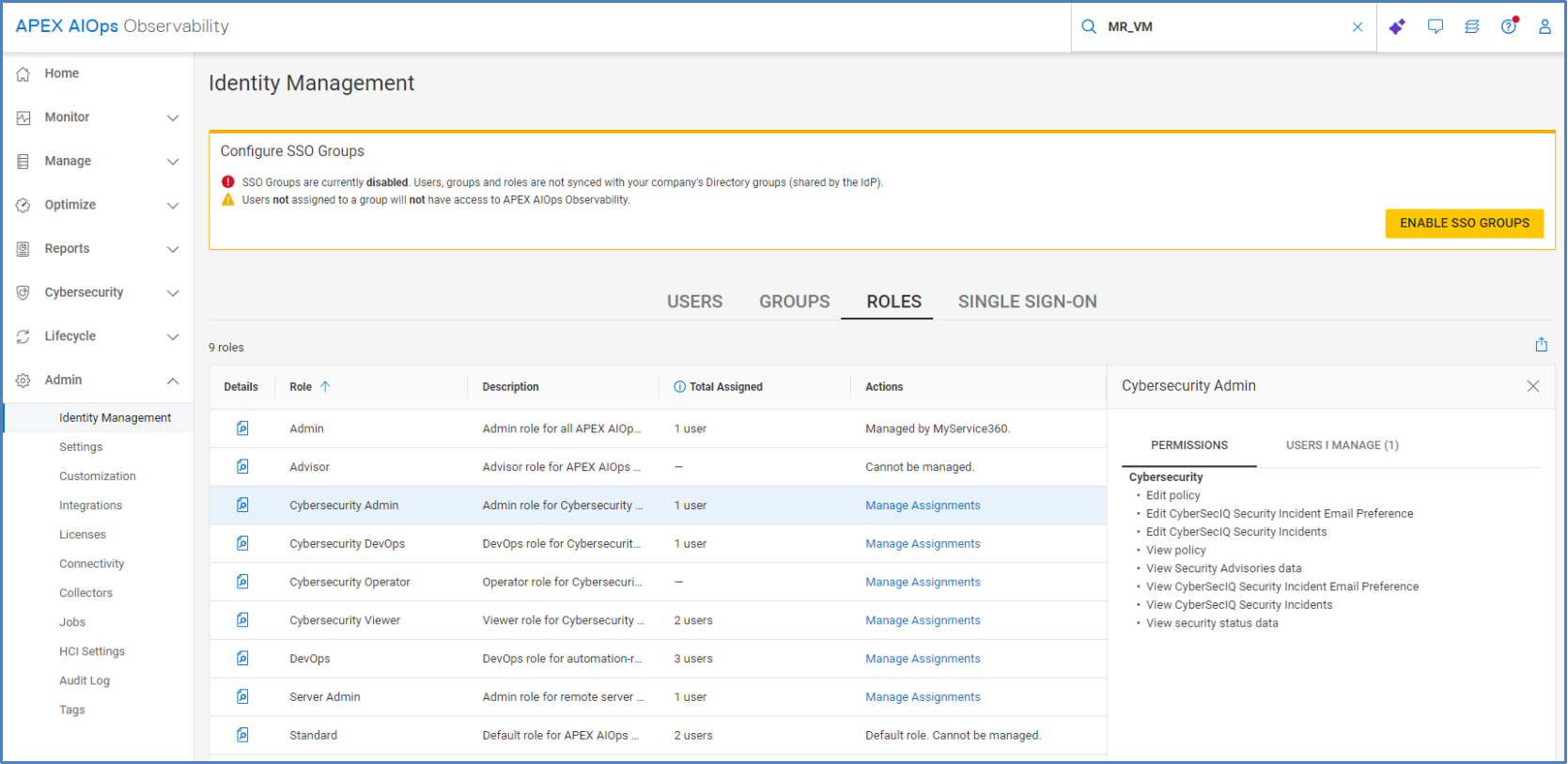Collapse the Admin menu chevron
Image resolution: width=1568 pixels, height=764 pixels.
pos(173,381)
